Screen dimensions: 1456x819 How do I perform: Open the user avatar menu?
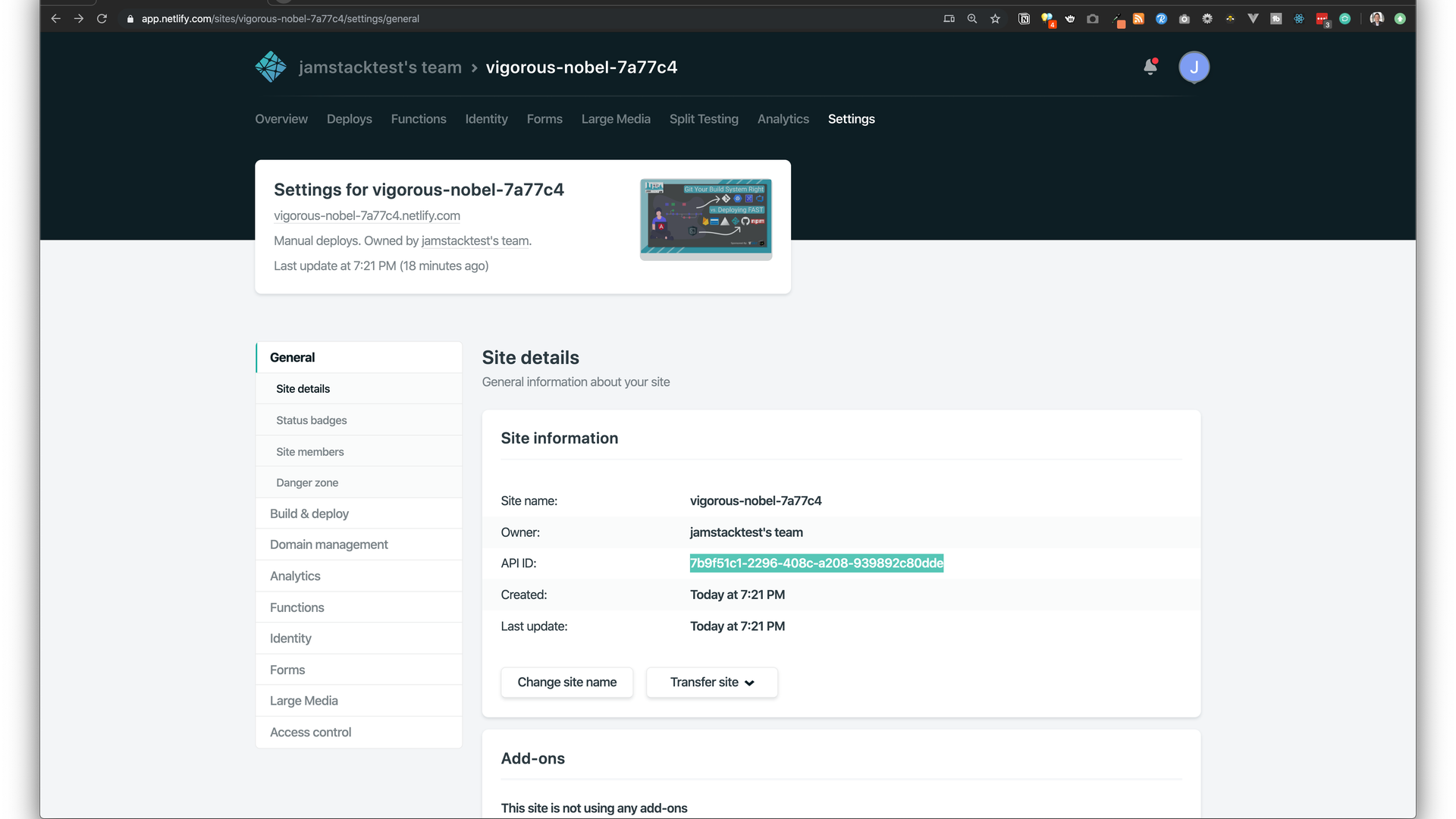pos(1194,67)
